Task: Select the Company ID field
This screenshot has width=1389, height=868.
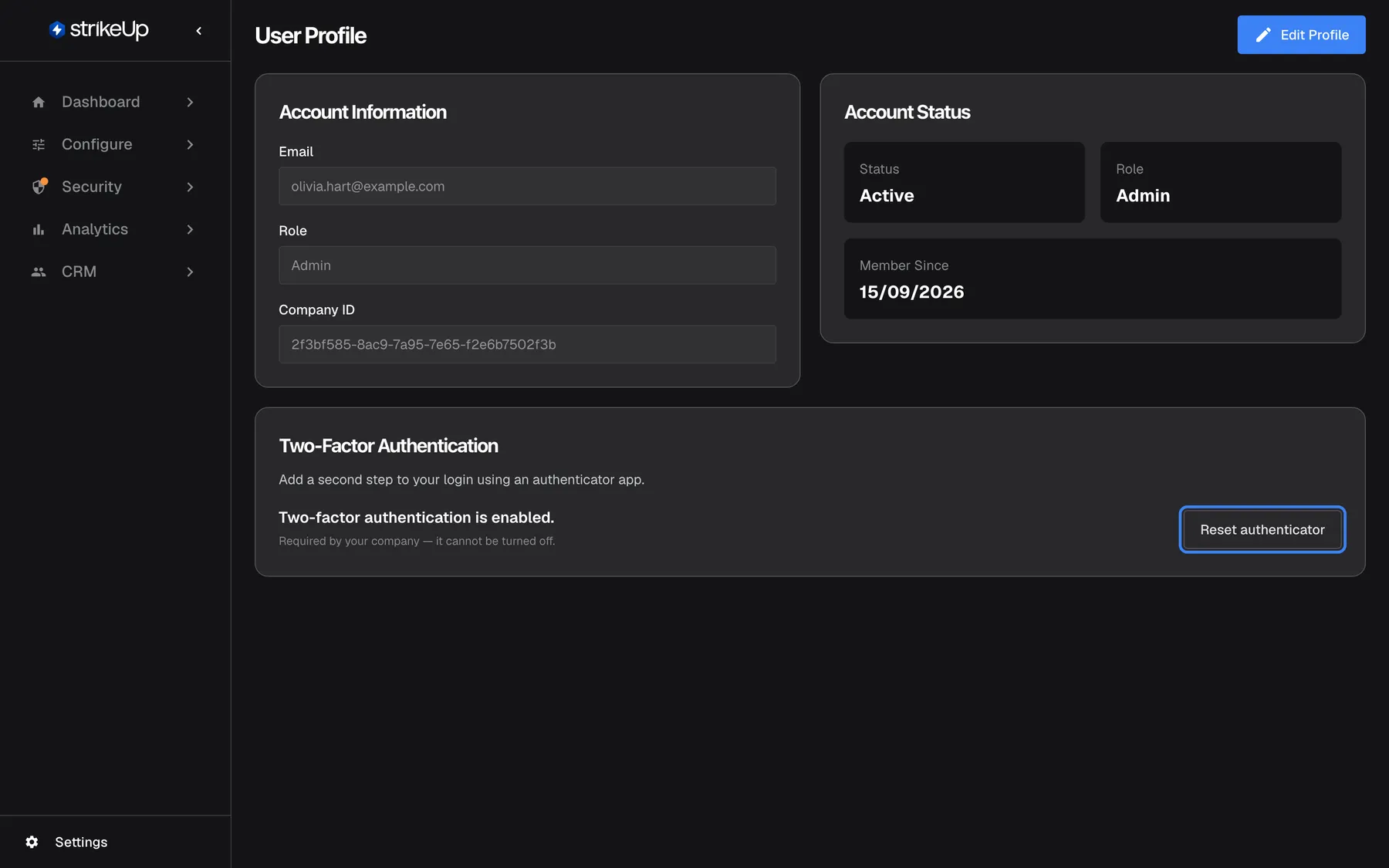Action: [x=527, y=344]
